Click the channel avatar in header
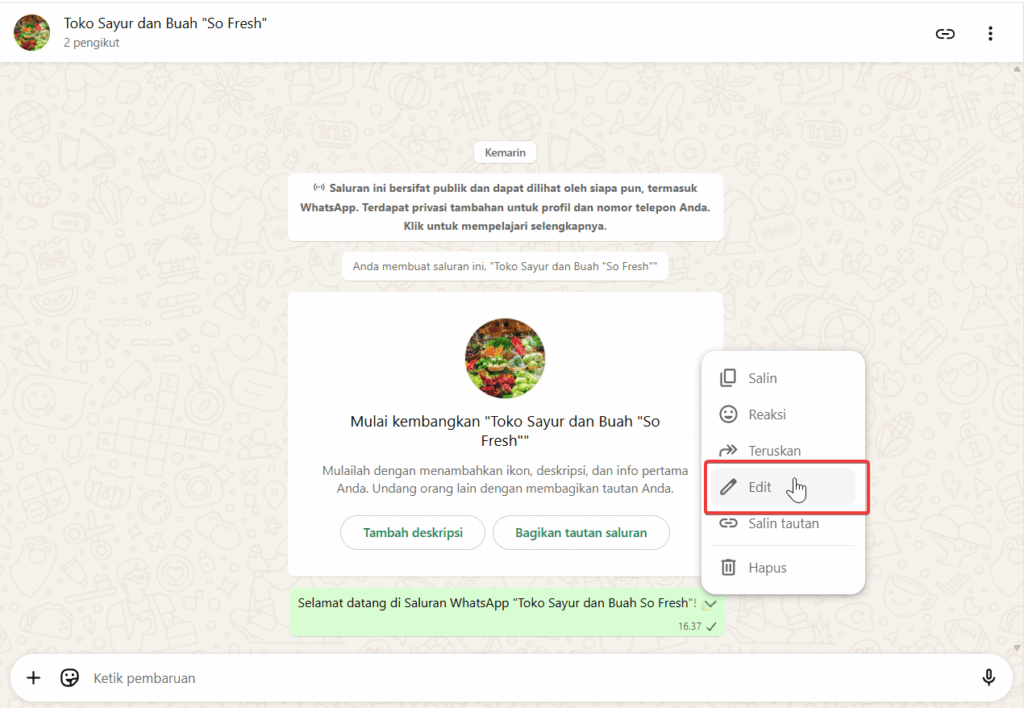The image size is (1024, 708). coord(32,33)
